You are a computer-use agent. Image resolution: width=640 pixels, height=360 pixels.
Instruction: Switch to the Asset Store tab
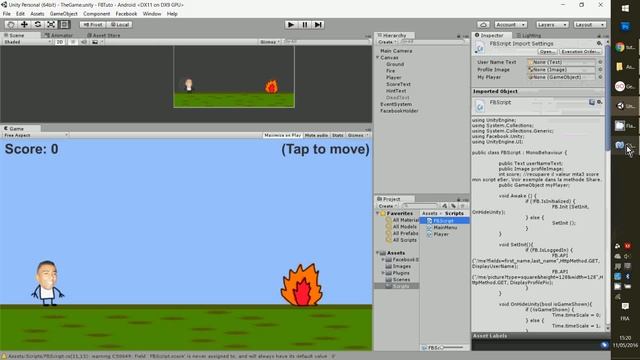(x=104, y=36)
